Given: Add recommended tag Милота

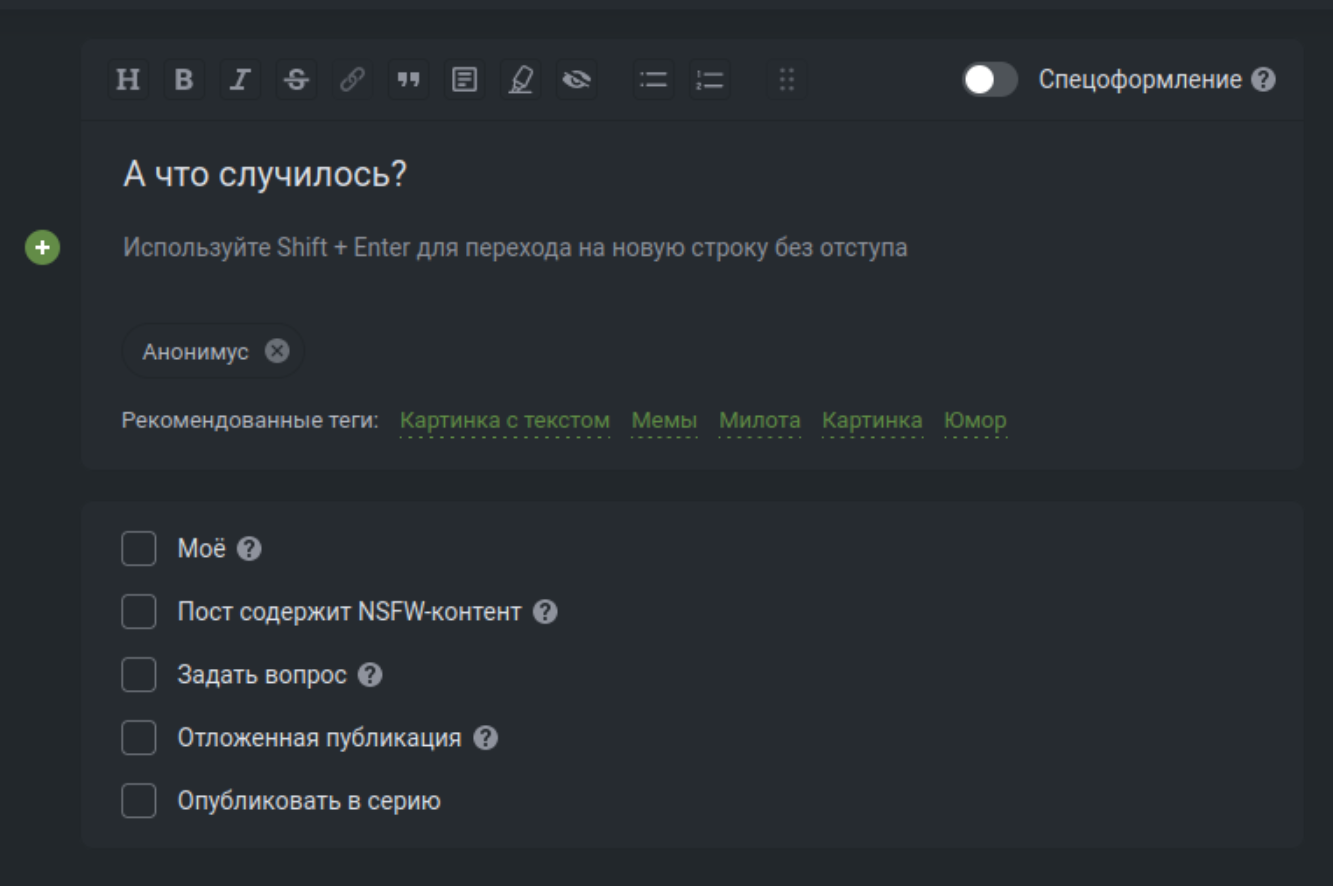Looking at the screenshot, I should pyautogui.click(x=760, y=421).
